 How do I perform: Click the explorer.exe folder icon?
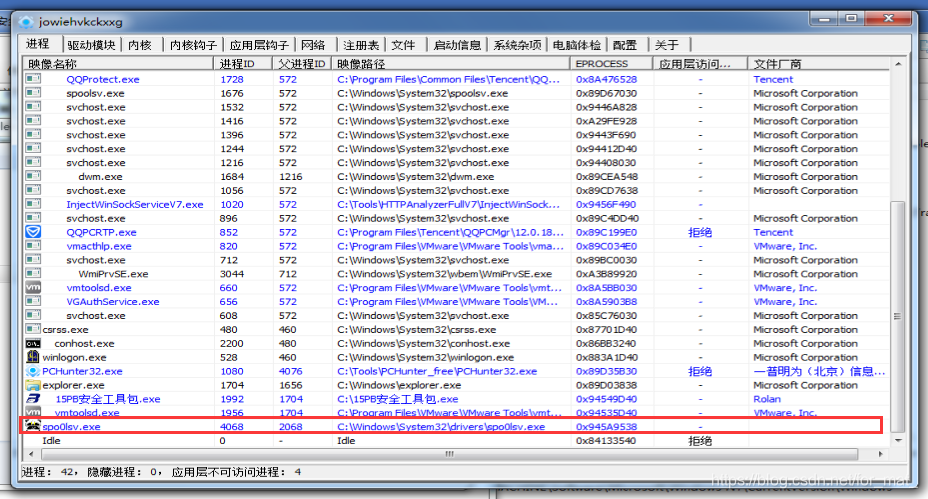[x=33, y=385]
